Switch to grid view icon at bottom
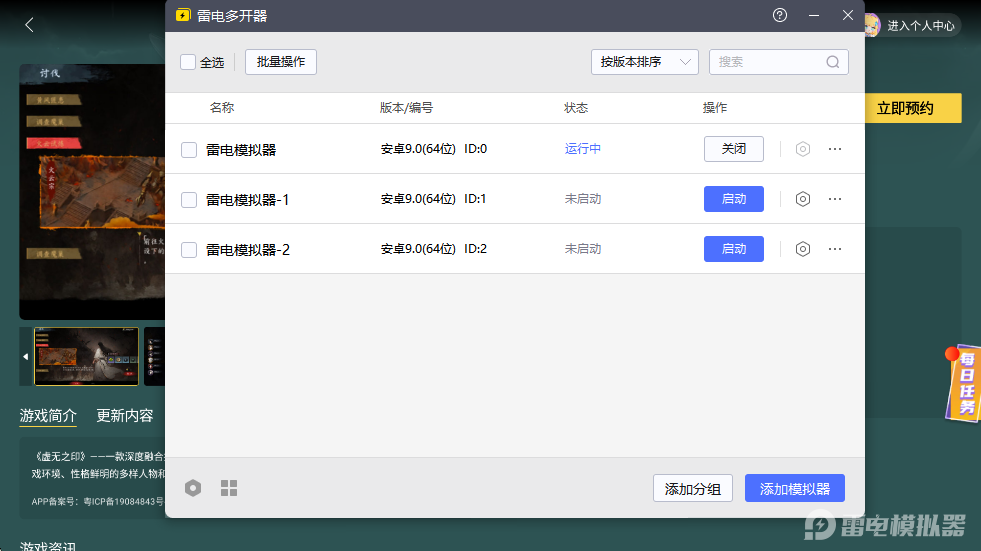The width and height of the screenshot is (981, 551). (x=229, y=488)
